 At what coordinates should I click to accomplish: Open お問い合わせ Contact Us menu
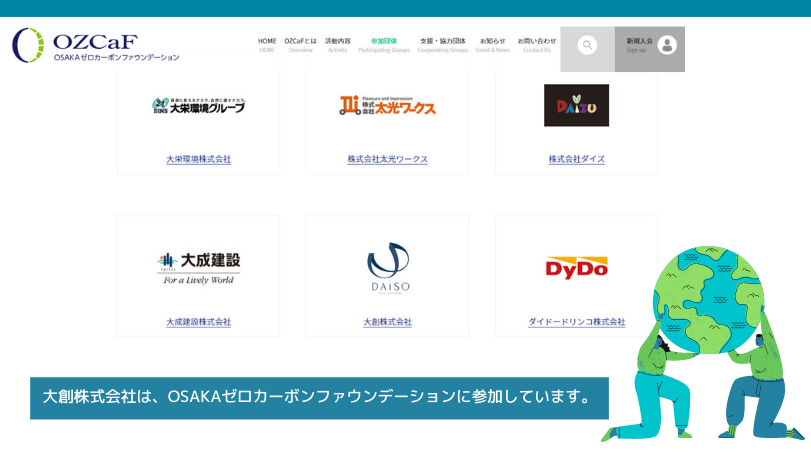(537, 45)
